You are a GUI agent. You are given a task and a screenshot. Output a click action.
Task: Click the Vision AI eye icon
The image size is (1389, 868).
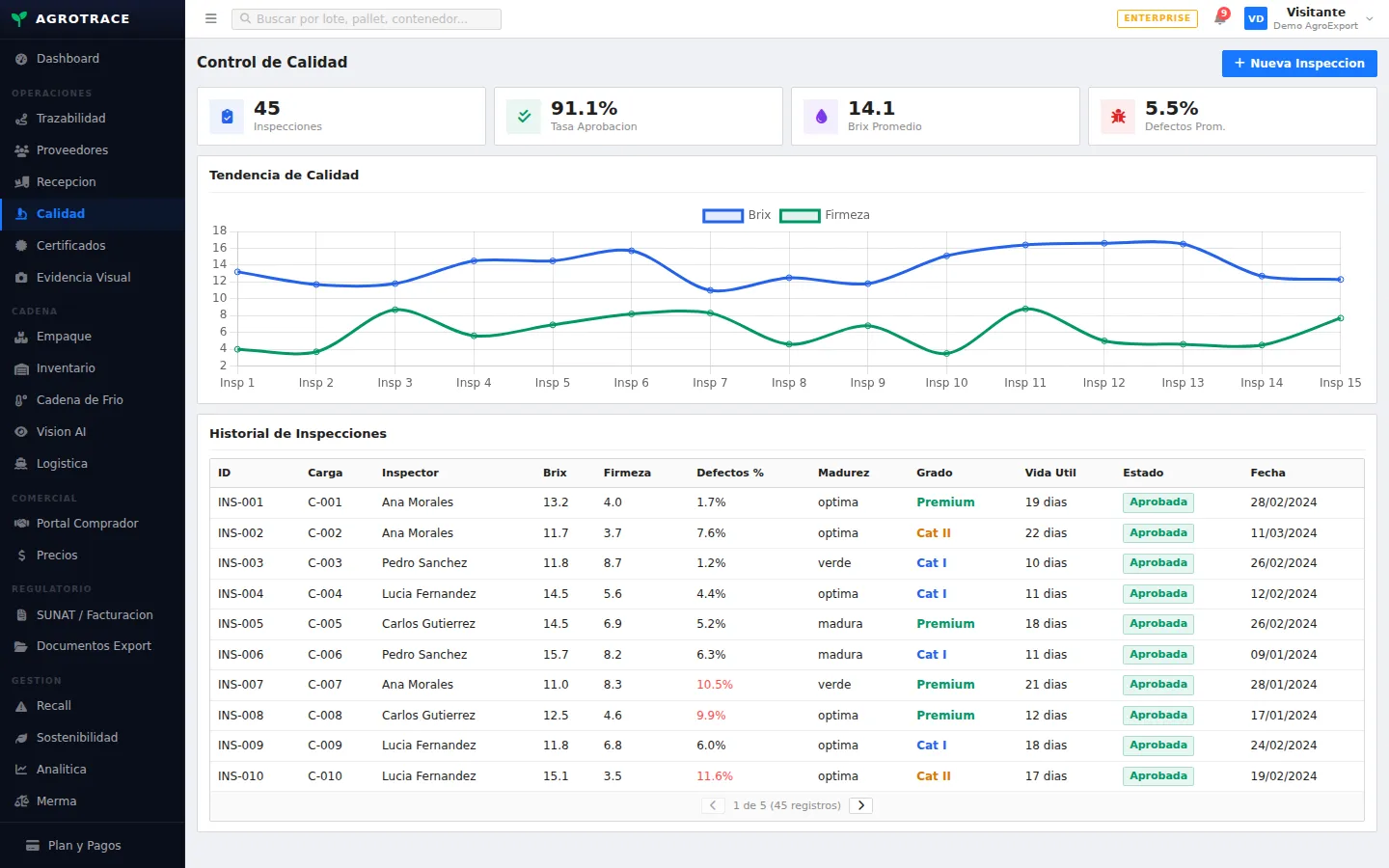tap(21, 432)
